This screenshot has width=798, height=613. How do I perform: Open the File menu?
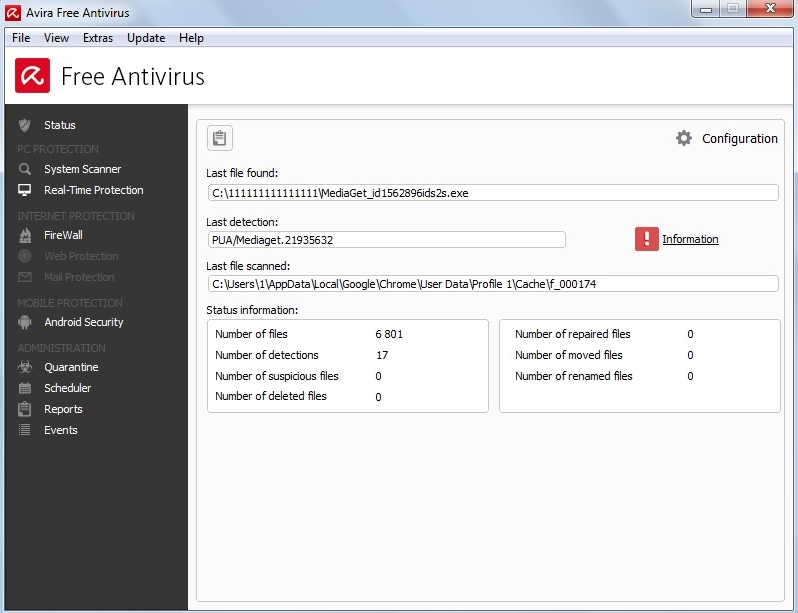coord(21,38)
